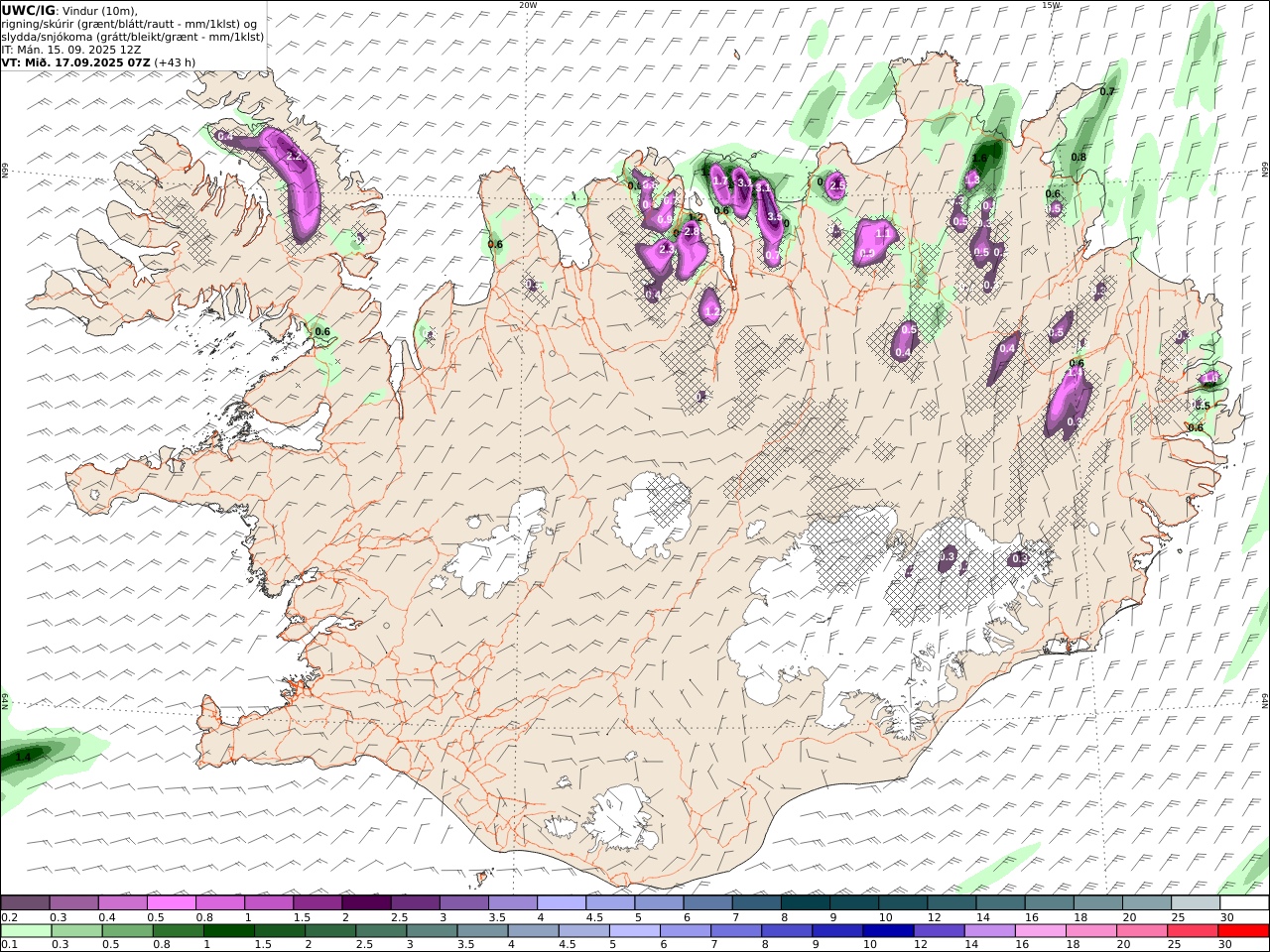Click the valid time line 'VT: Mið. 17.09.2025 07Z'

click(x=75, y=61)
